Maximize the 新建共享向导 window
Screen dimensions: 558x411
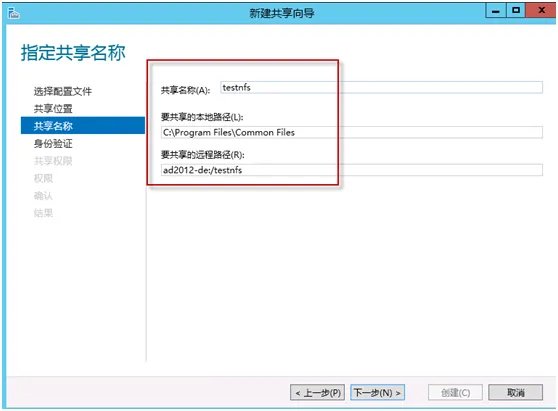pos(516,11)
